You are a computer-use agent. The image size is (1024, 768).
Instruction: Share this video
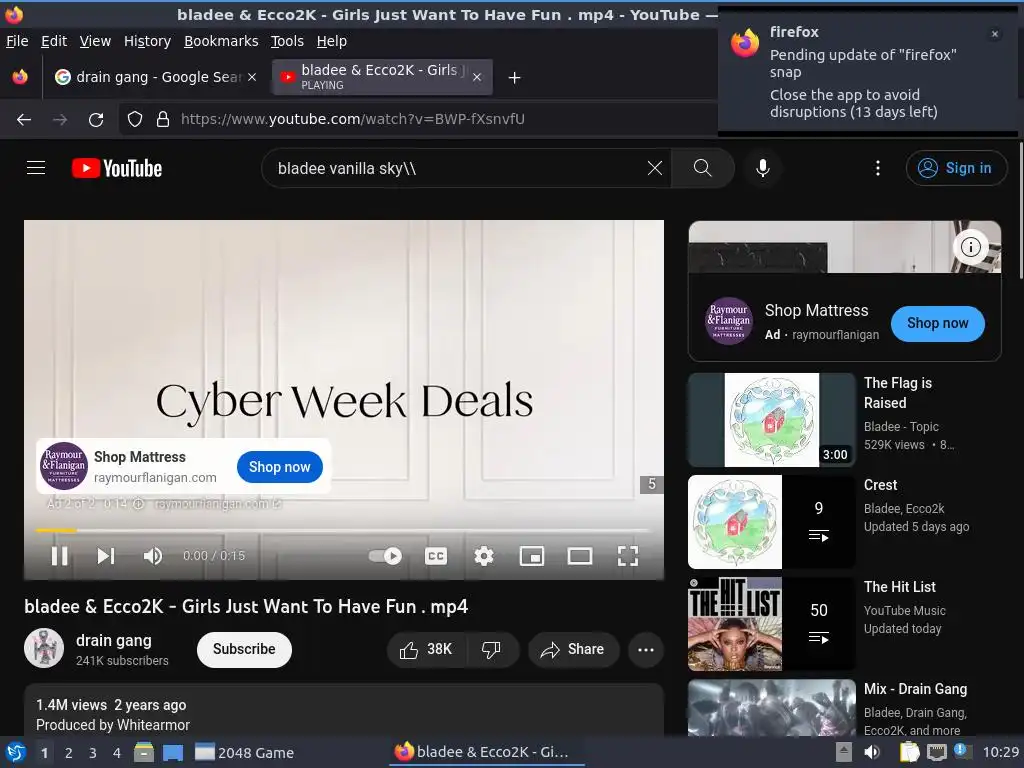tap(573, 649)
